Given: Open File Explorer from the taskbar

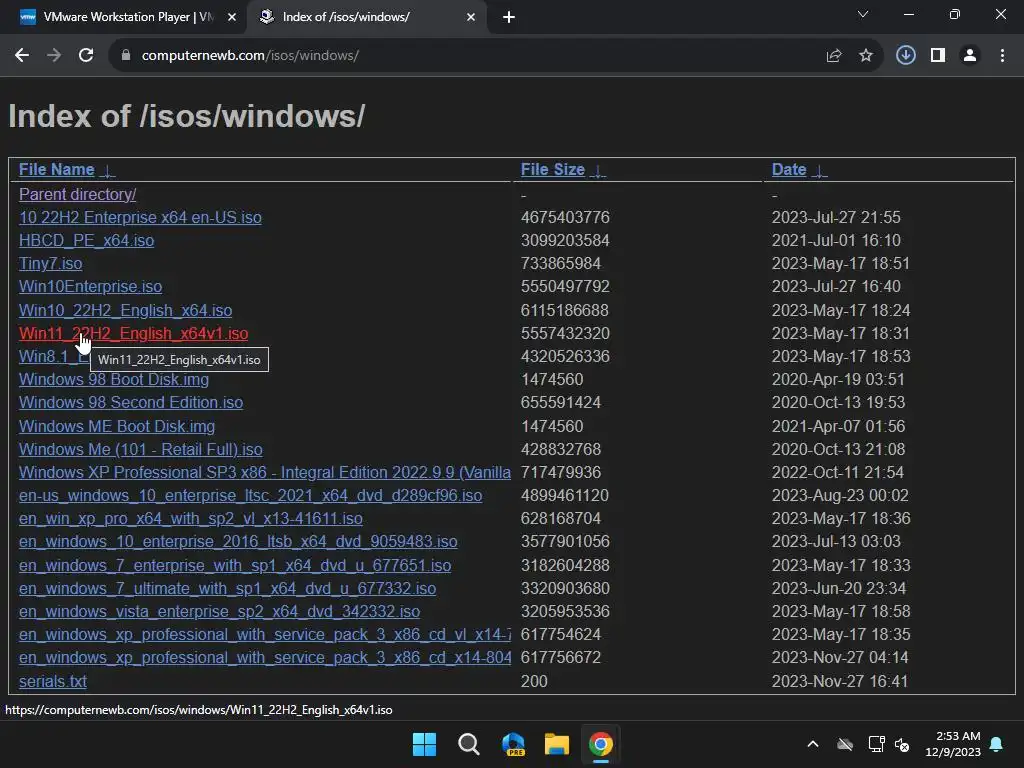Looking at the screenshot, I should [x=557, y=744].
